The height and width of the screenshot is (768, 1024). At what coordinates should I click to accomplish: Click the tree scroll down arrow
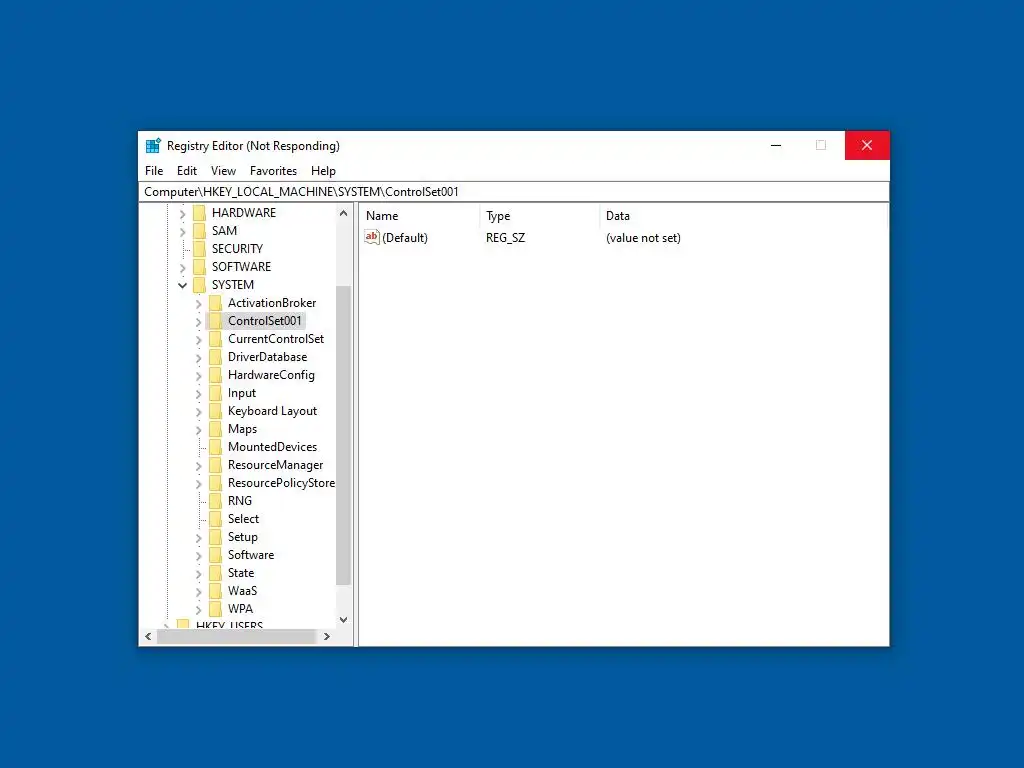coord(344,620)
